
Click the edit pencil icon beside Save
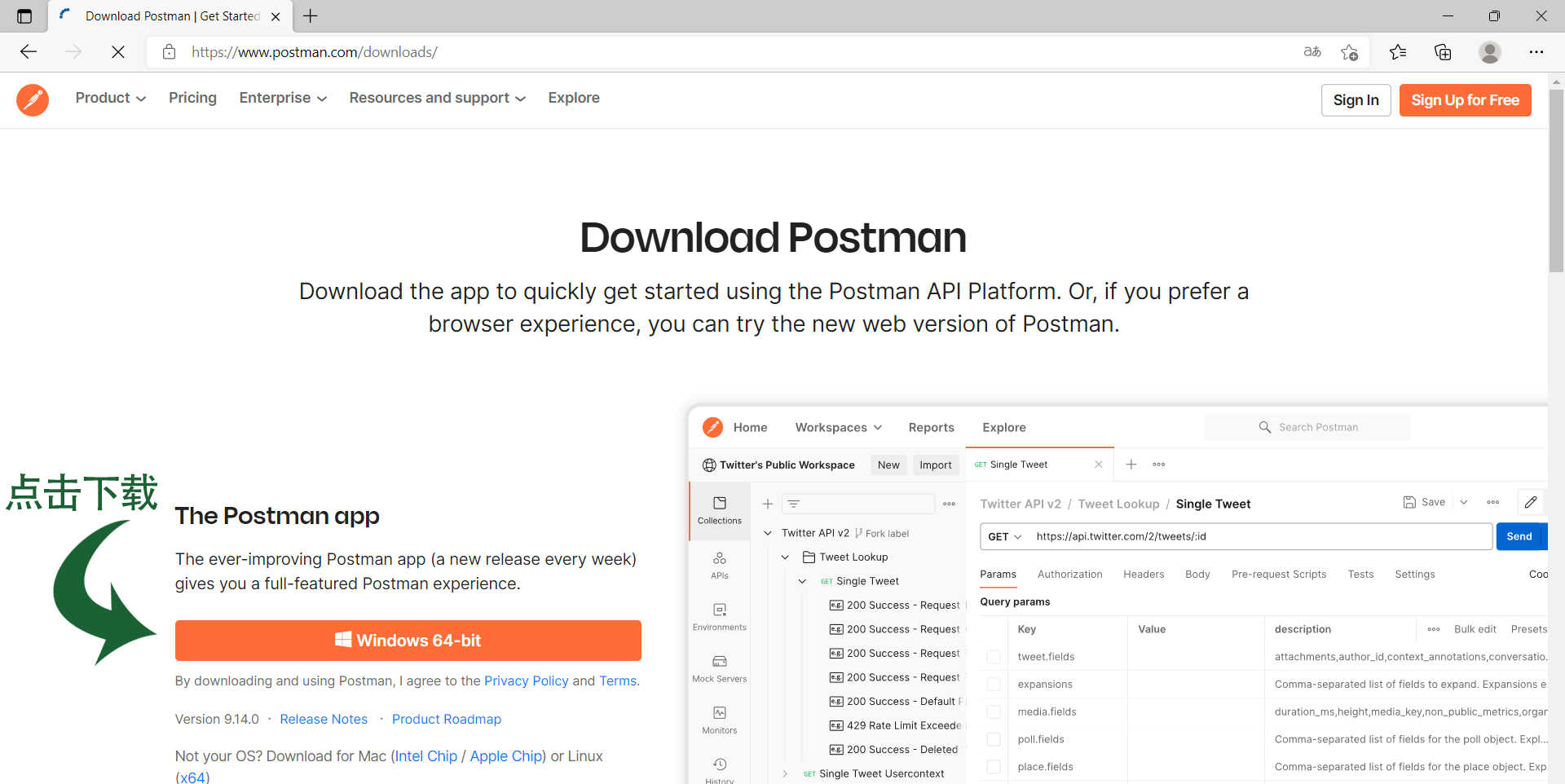coord(1531,502)
